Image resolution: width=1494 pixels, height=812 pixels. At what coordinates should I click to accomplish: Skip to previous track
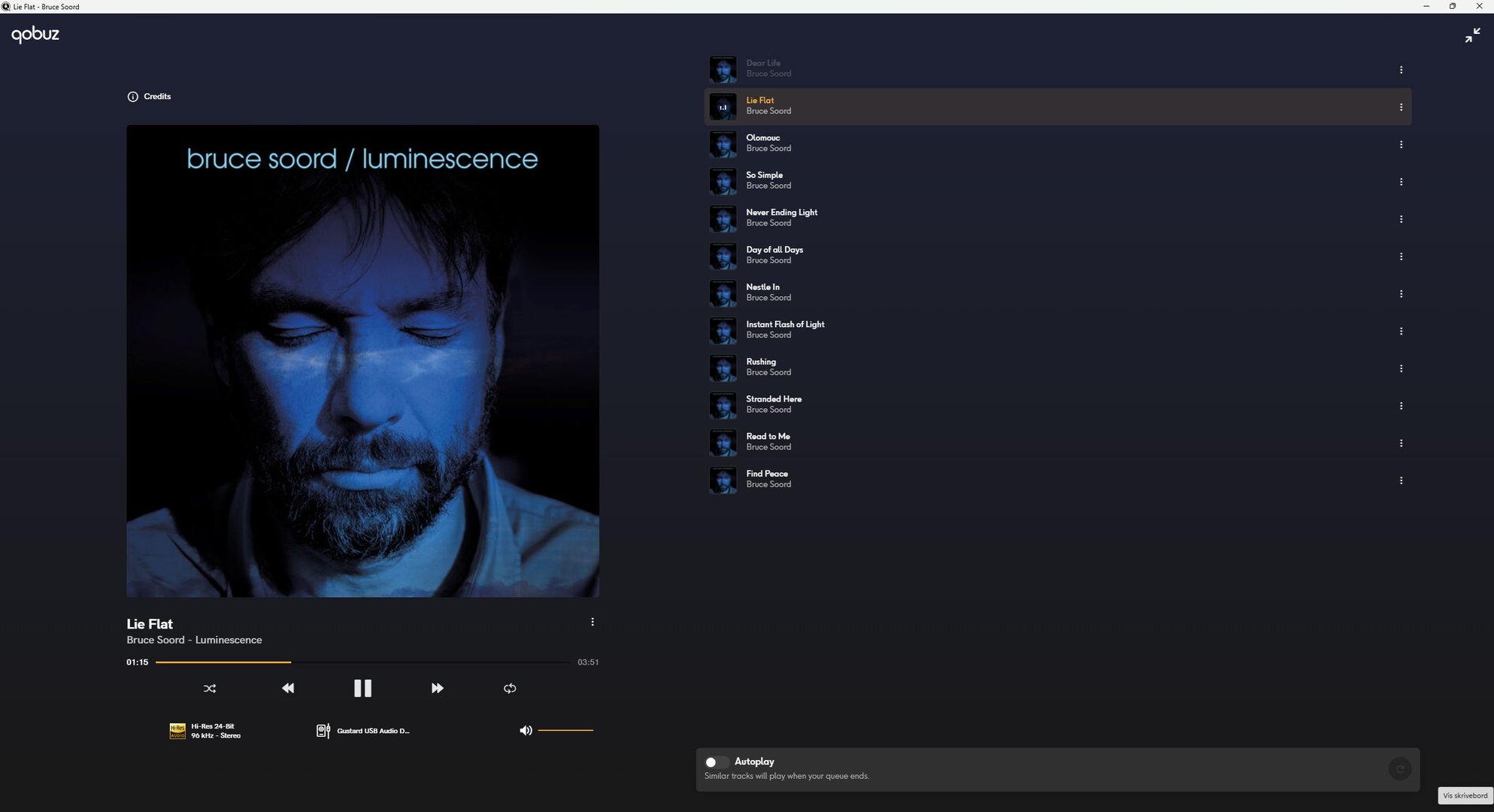(287, 688)
